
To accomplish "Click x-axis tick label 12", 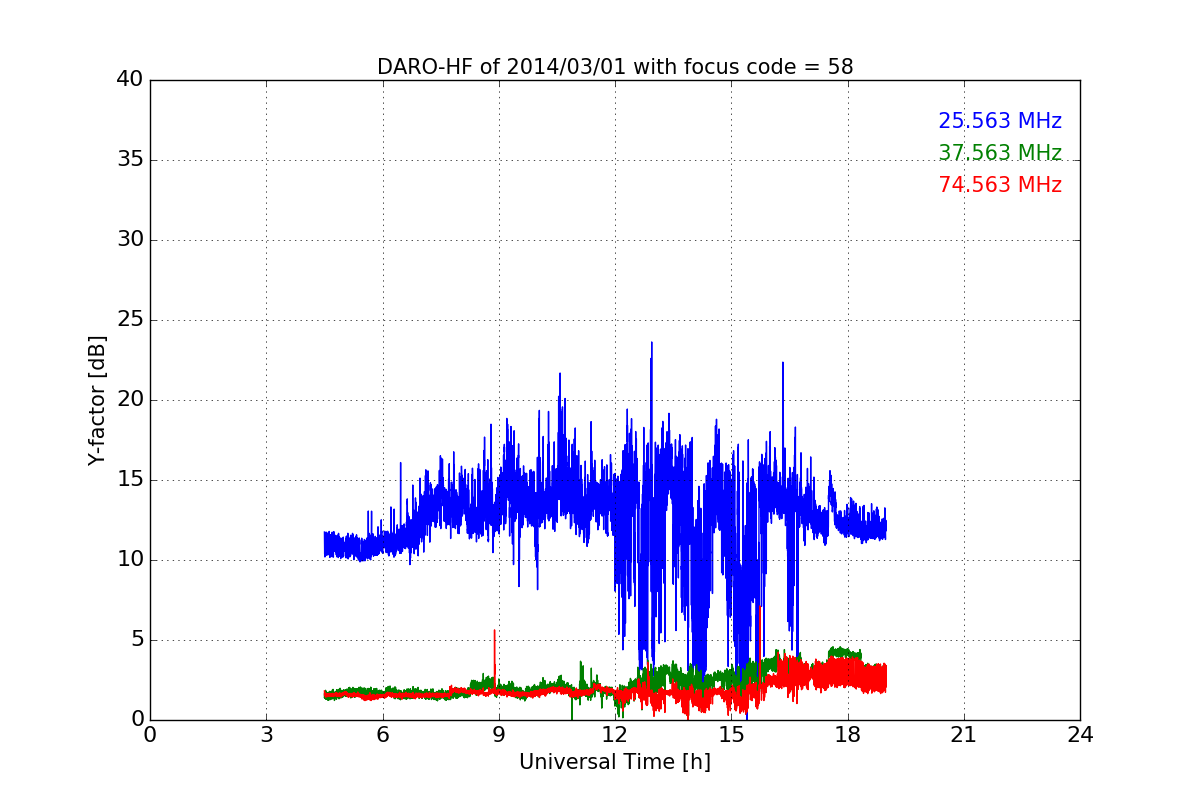I will pyautogui.click(x=615, y=735).
